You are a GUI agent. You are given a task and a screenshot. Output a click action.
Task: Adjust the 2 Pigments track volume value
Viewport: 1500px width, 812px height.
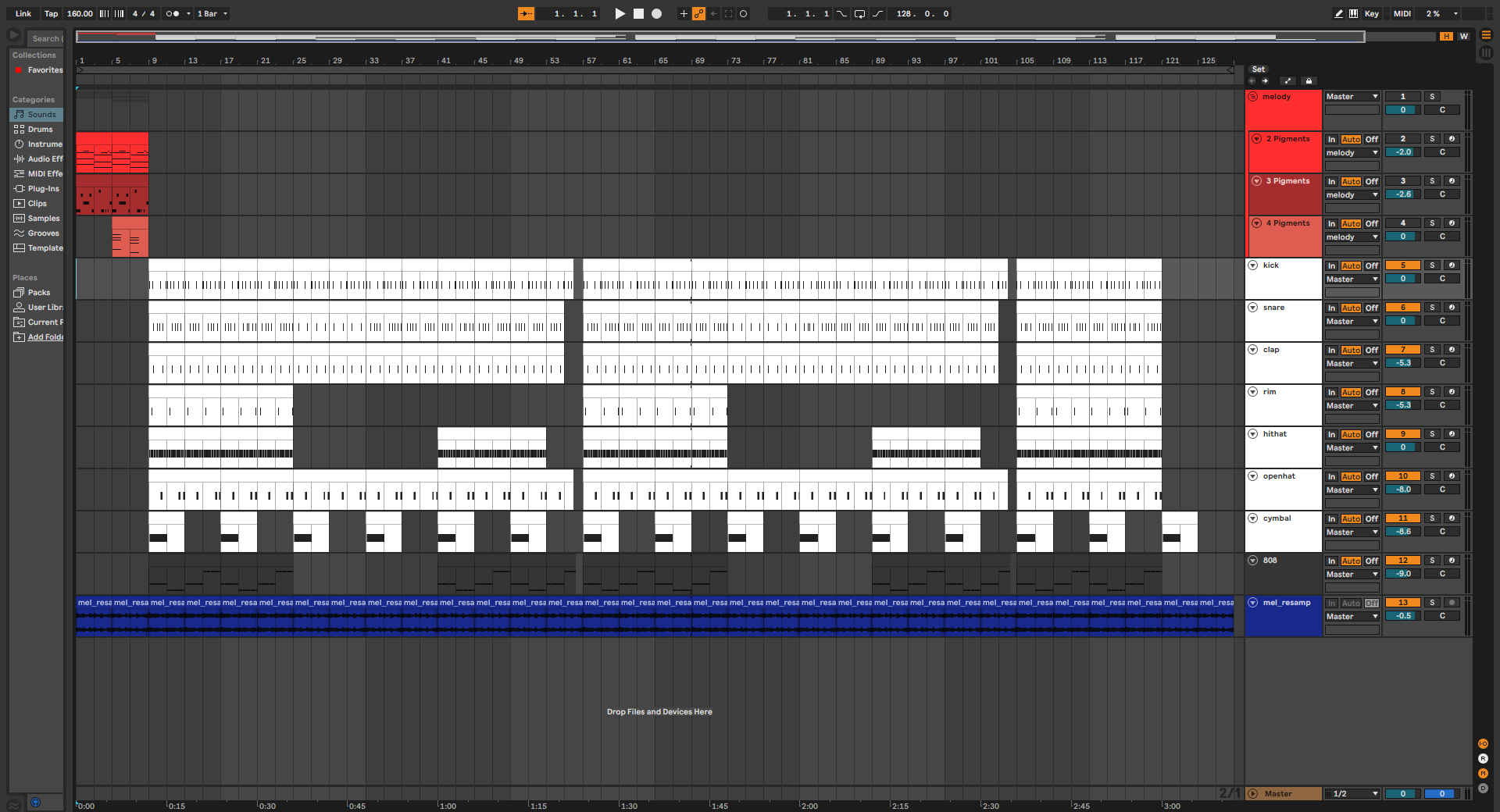coord(1402,152)
